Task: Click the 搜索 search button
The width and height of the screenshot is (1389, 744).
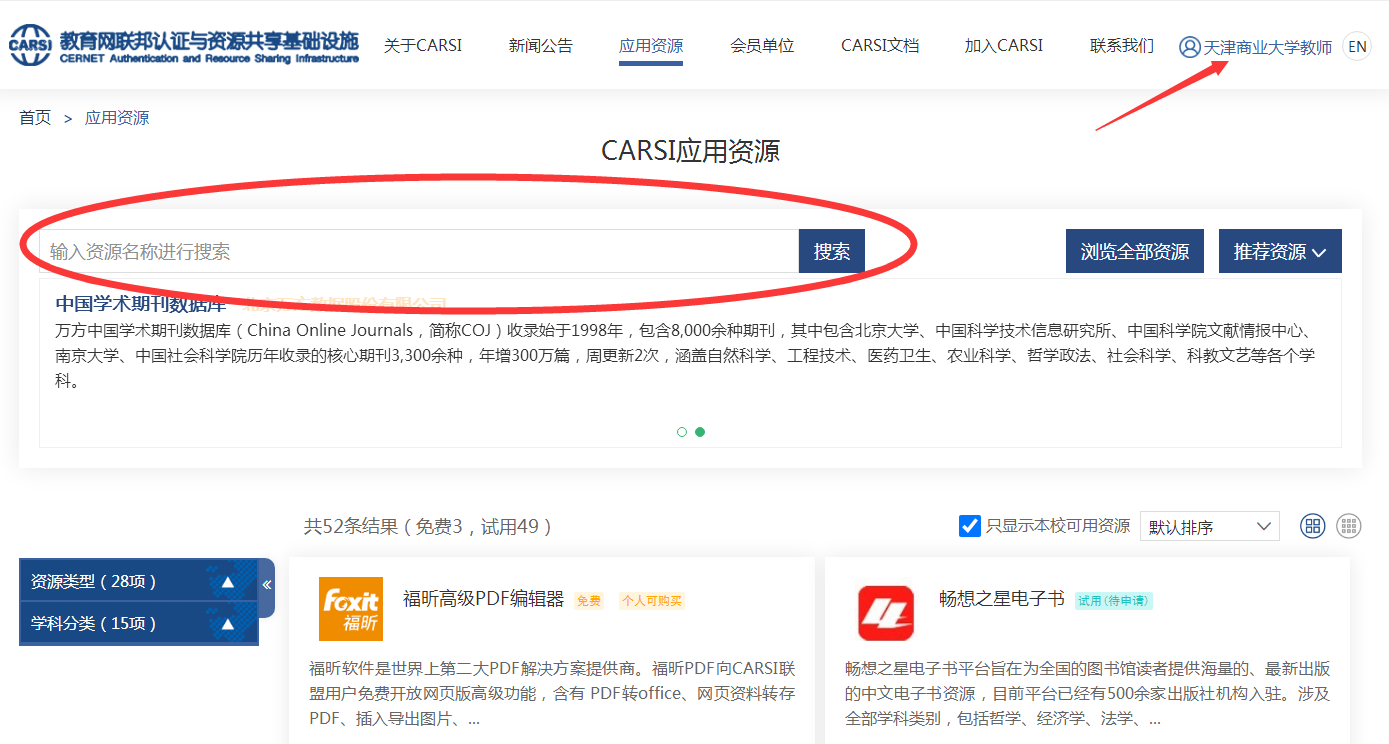Action: click(x=831, y=251)
